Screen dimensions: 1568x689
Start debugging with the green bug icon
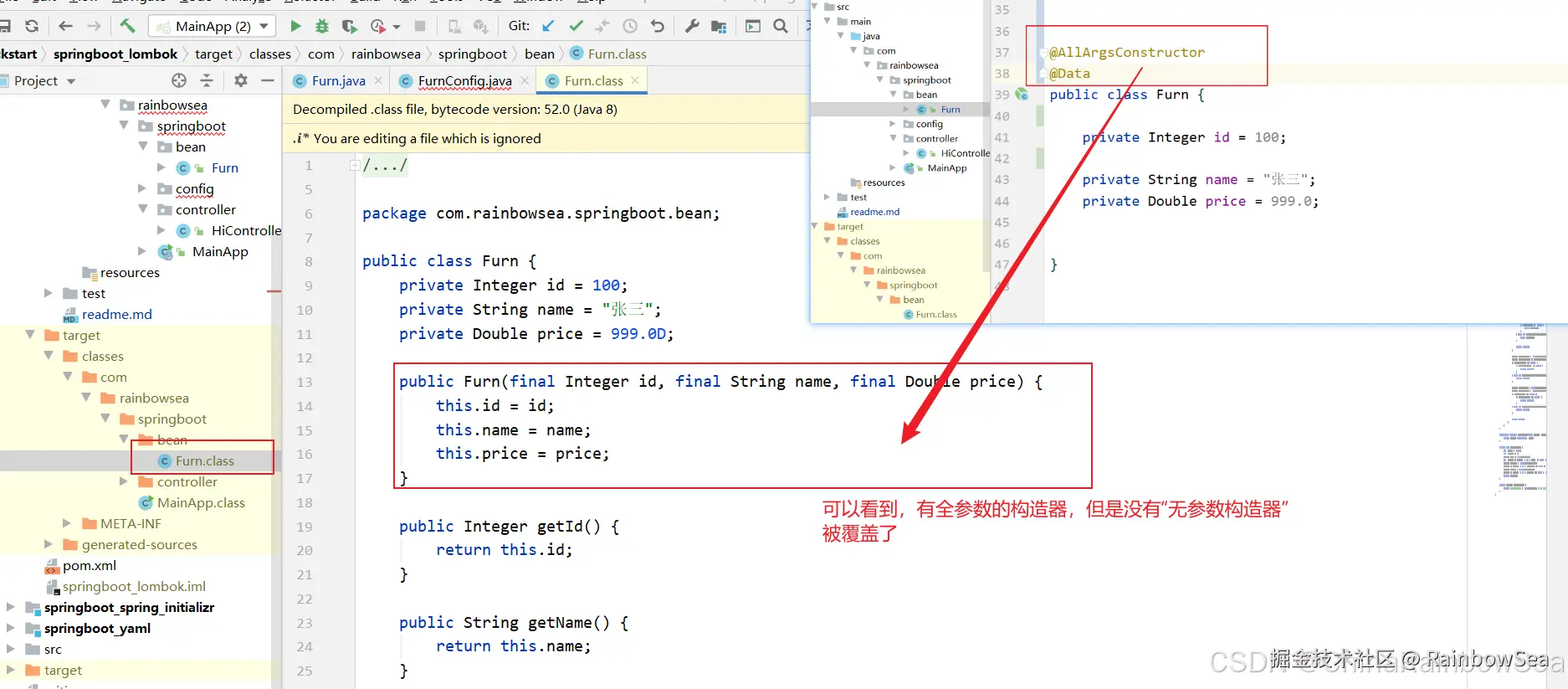coord(322,26)
